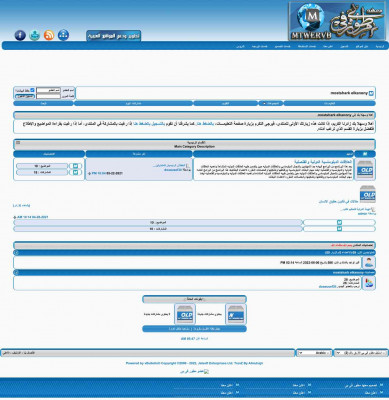Open the Arabic language dropdown
Screen dimensions: 389x400
(x=314, y=353)
